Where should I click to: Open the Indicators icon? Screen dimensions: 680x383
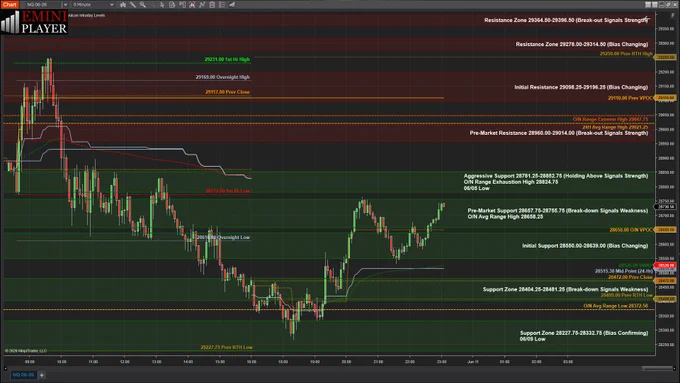click(192, 4)
